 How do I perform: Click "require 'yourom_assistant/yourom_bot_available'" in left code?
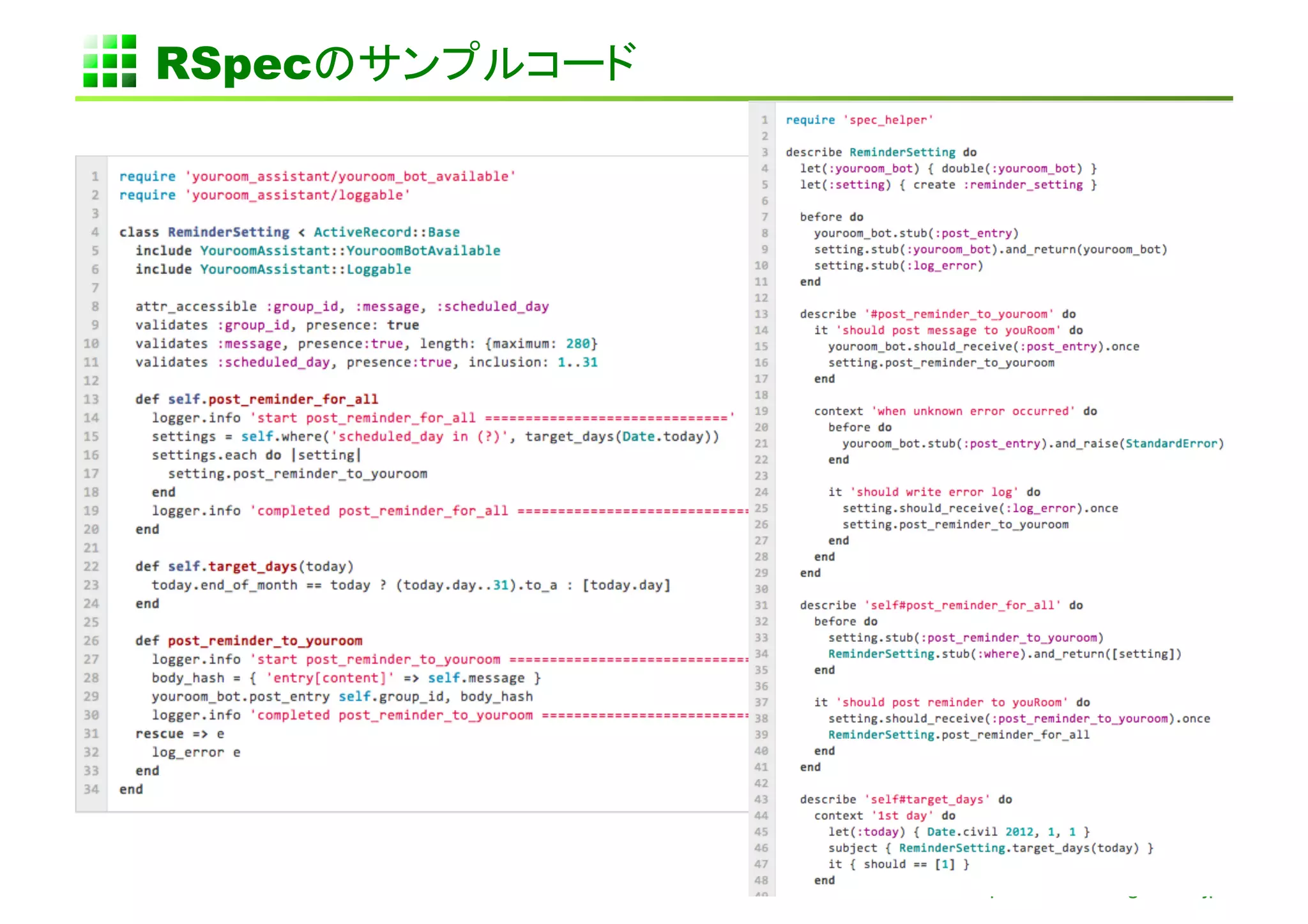click(317, 176)
